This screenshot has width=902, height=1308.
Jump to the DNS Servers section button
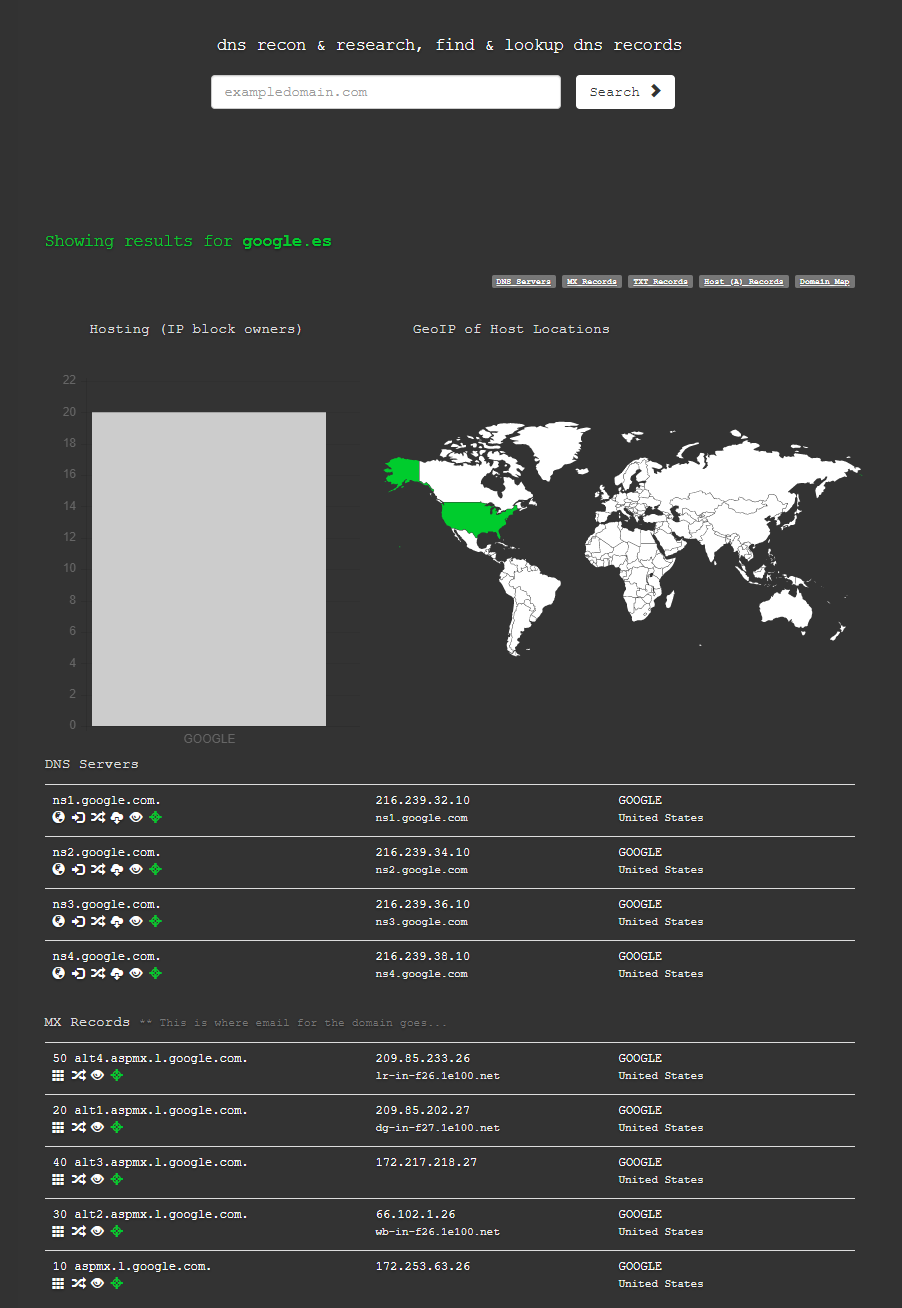[524, 282]
